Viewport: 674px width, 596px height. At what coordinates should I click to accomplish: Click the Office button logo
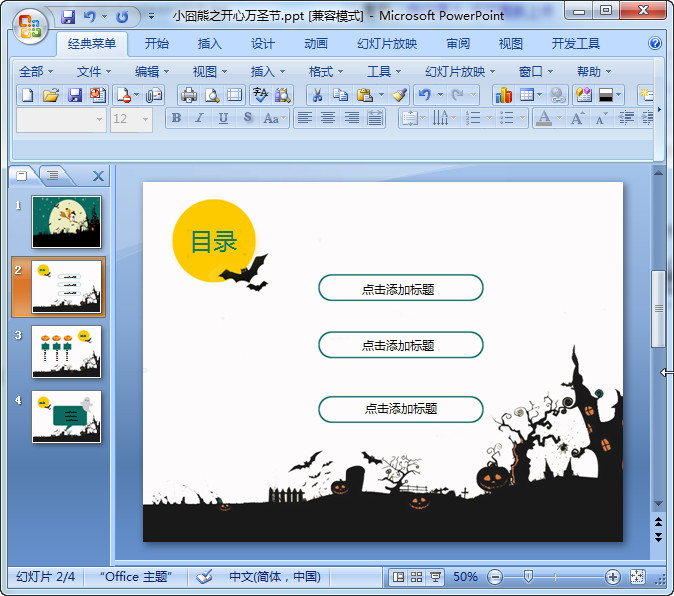(29, 26)
